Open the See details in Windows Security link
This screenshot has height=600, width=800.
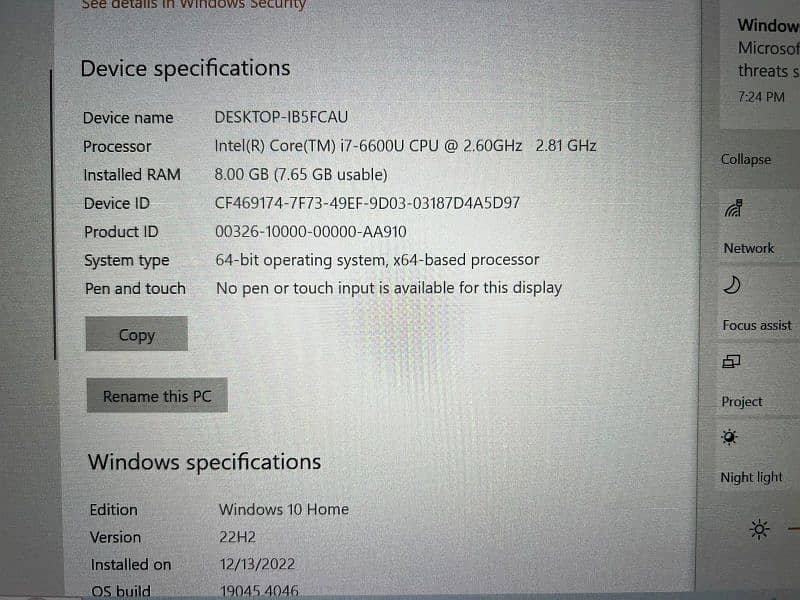point(193,5)
